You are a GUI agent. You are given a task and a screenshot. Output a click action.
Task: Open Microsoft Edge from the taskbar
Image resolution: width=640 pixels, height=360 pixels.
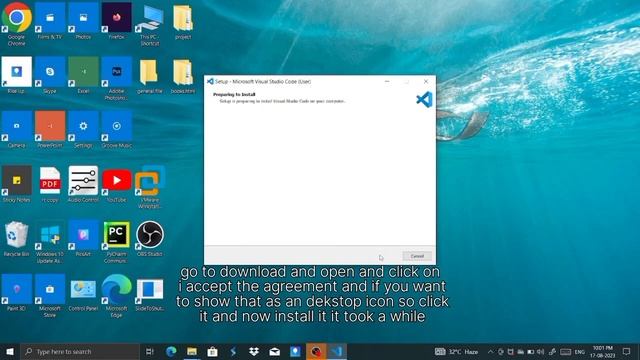coord(171,351)
